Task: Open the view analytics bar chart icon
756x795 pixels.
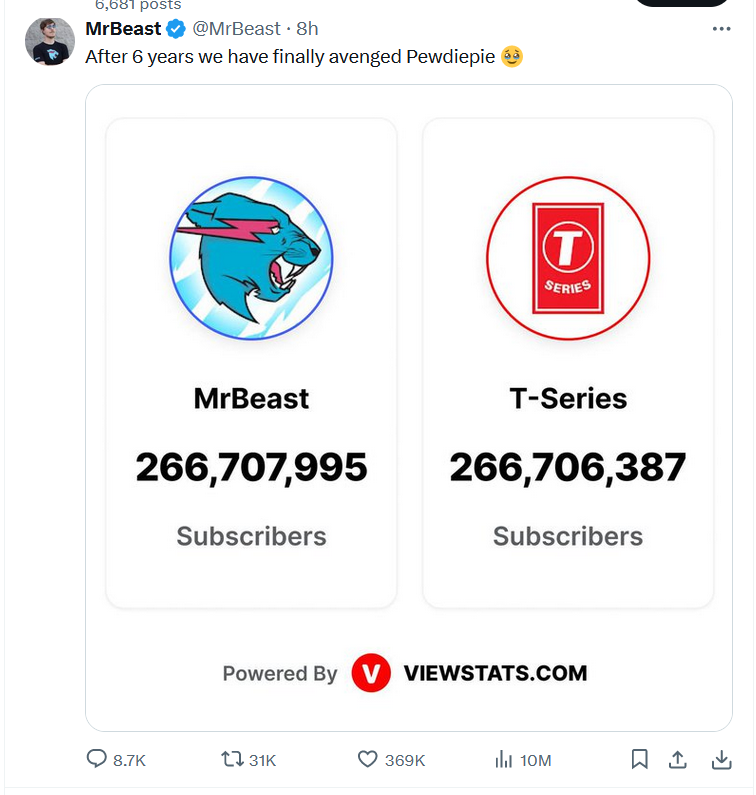Action: 504,760
